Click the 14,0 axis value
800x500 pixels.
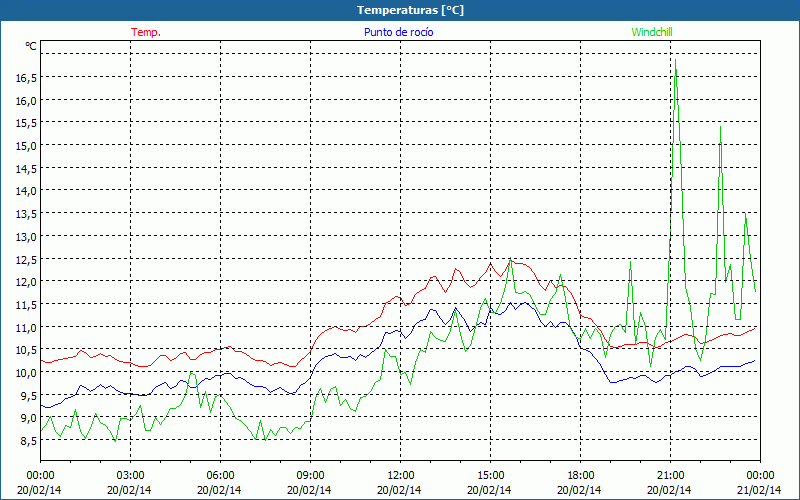pyautogui.click(x=26, y=191)
